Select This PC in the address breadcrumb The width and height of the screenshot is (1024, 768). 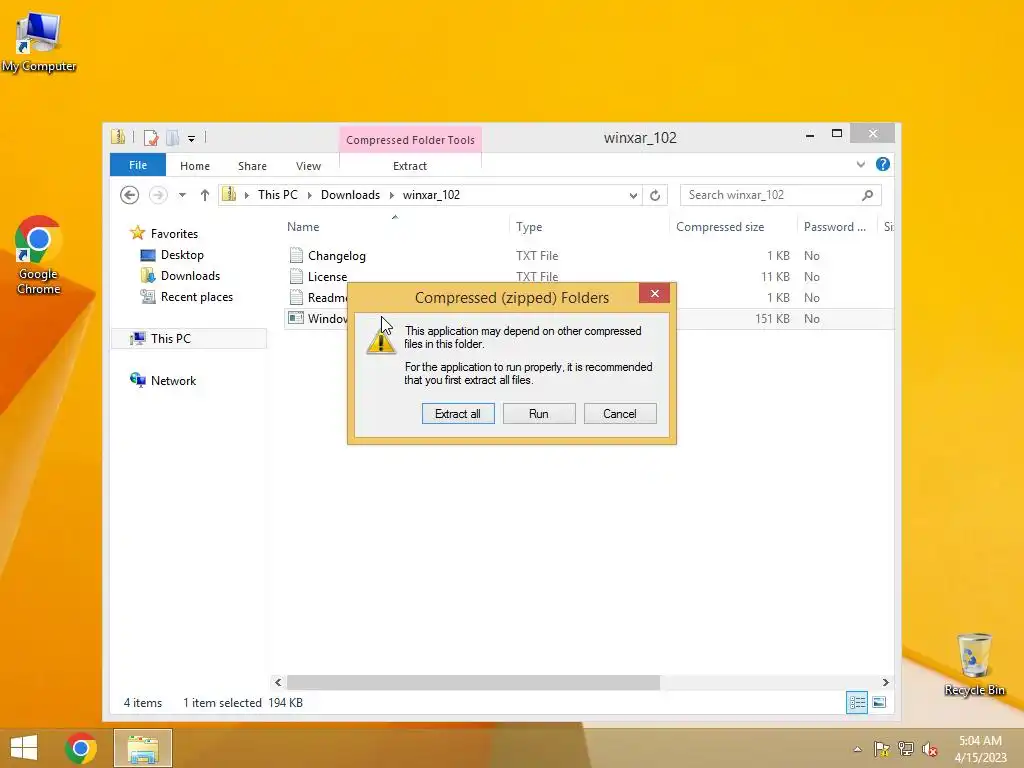click(278, 195)
